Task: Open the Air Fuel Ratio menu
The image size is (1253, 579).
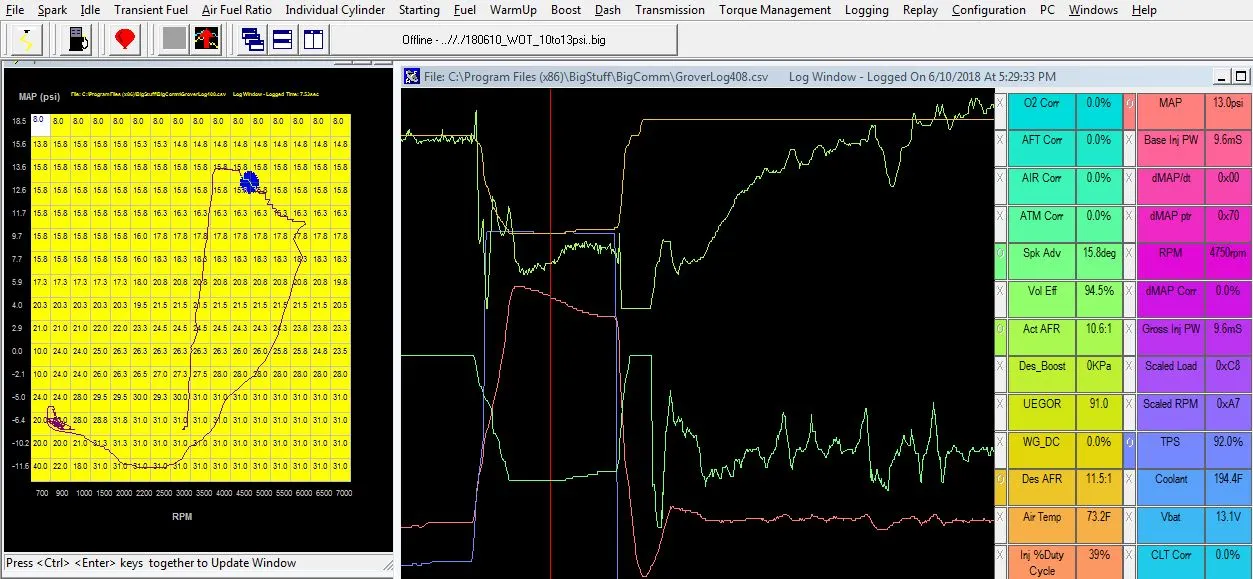Action: 237,10
